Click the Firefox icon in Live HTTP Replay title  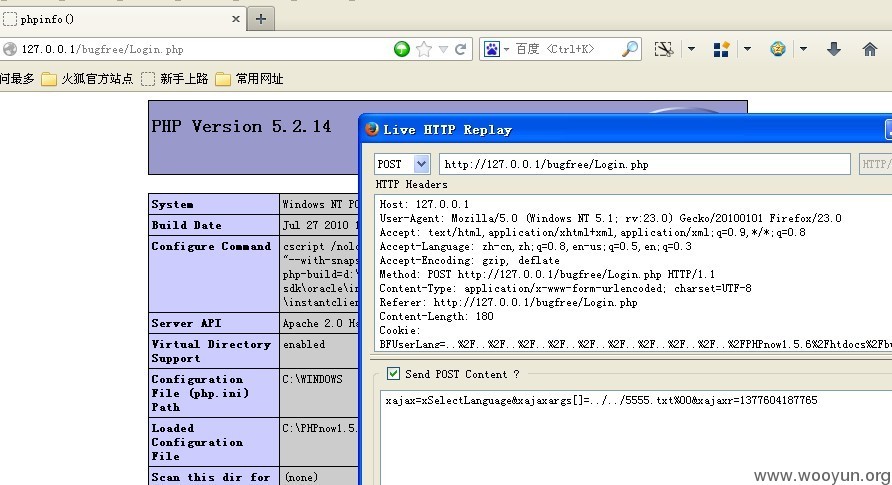(372, 129)
